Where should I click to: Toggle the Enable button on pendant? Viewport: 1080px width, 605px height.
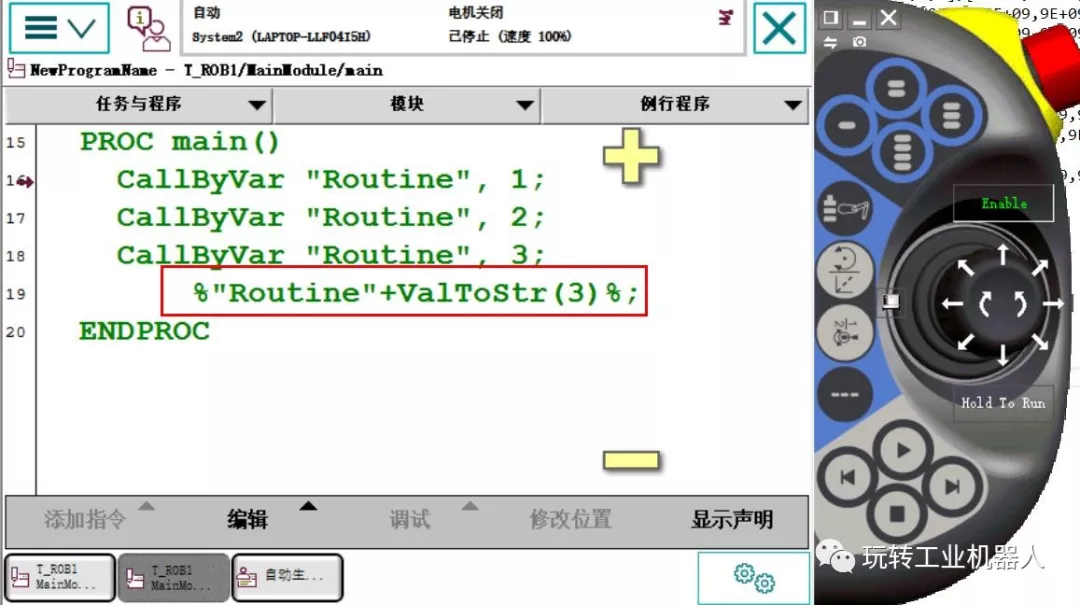tap(1003, 203)
